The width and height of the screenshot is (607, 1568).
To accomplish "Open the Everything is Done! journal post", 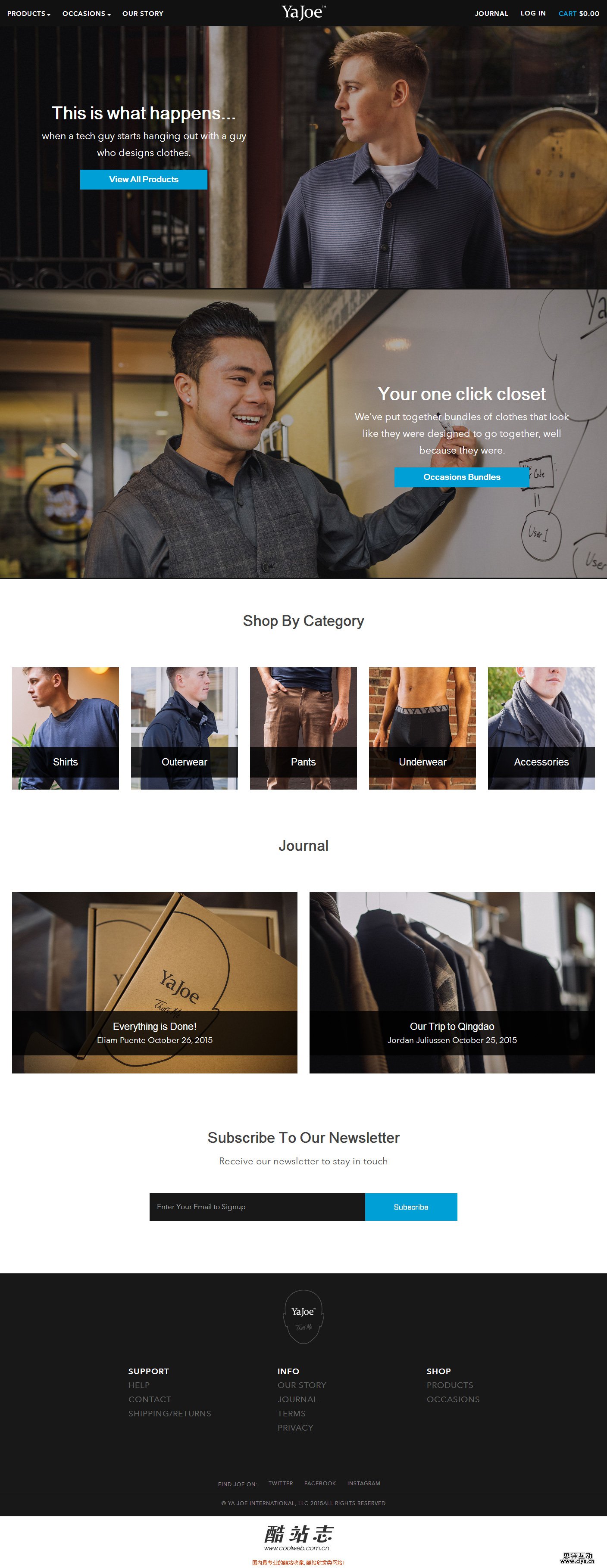I will click(x=155, y=983).
